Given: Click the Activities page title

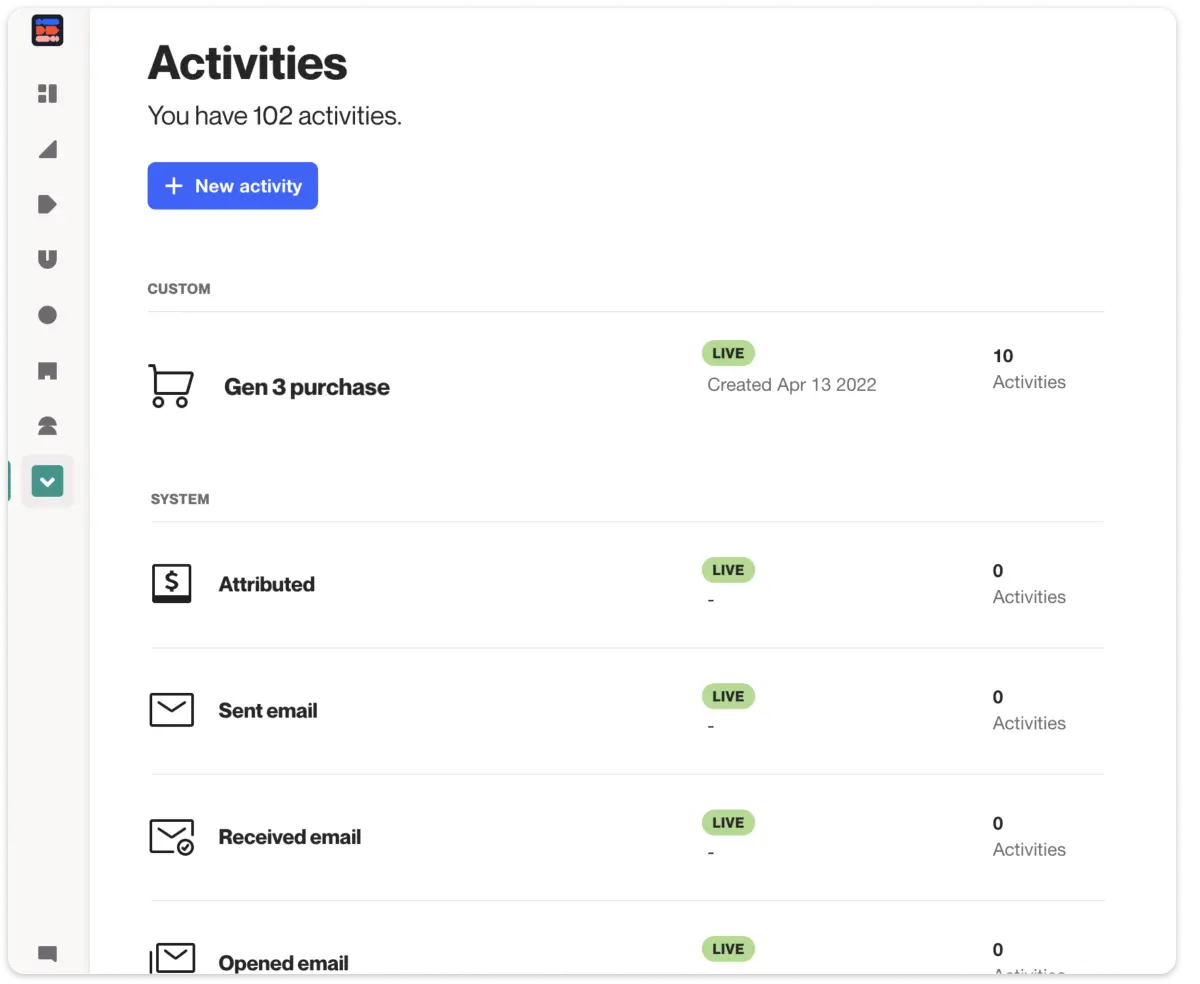Looking at the screenshot, I should pos(247,63).
